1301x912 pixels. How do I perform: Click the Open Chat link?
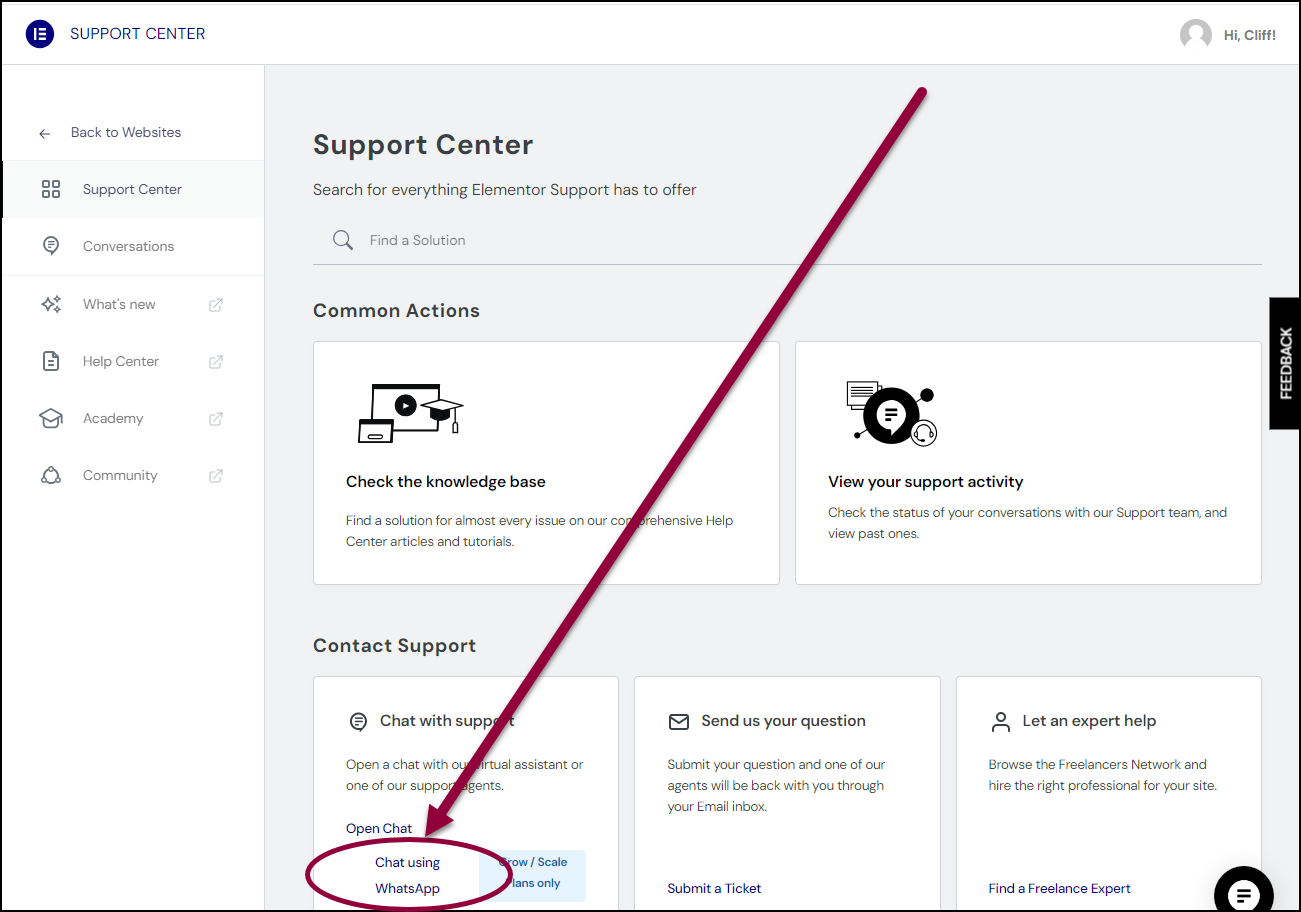click(x=379, y=828)
